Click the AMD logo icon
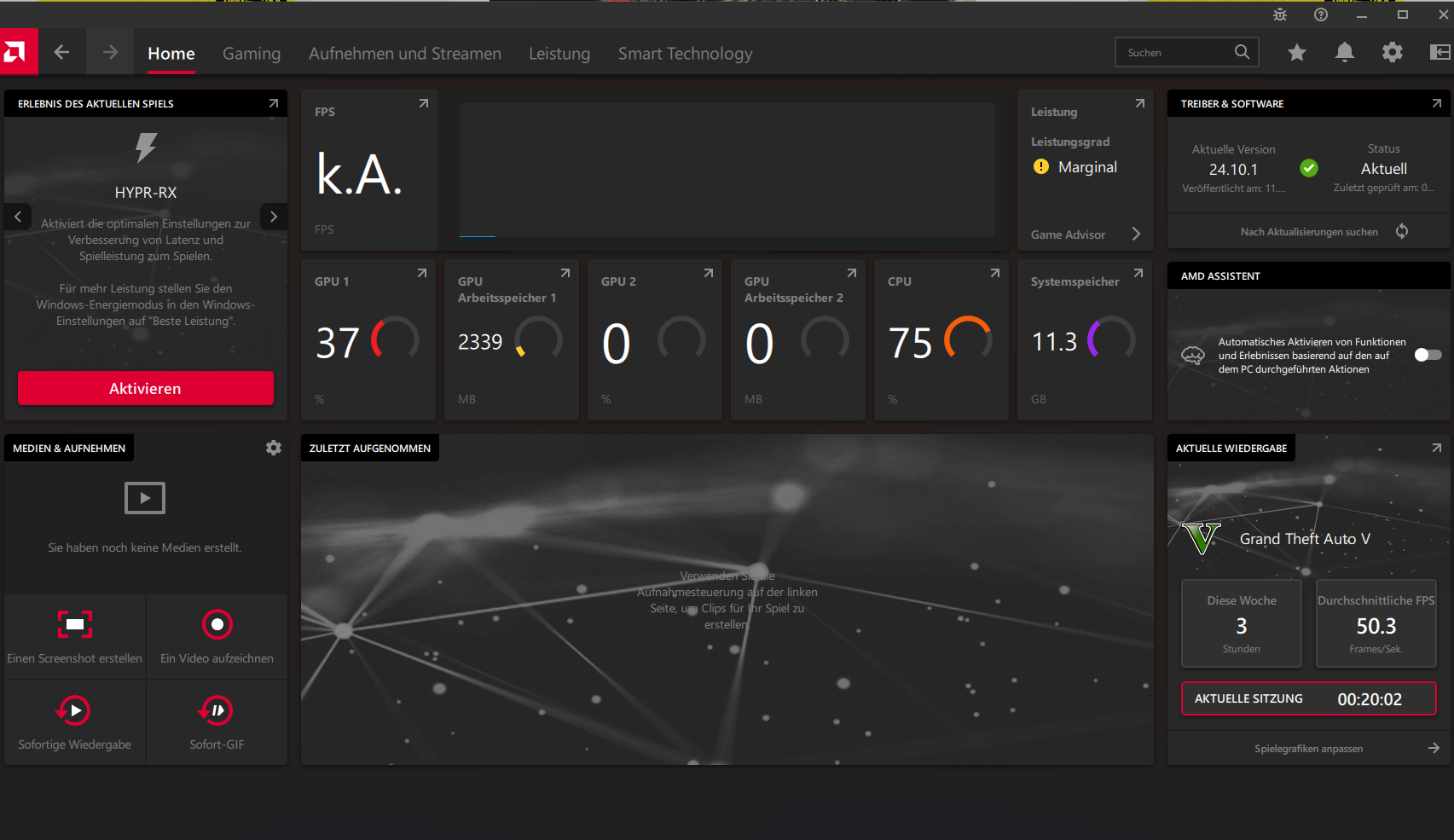Image resolution: width=1454 pixels, height=840 pixels. [x=19, y=53]
